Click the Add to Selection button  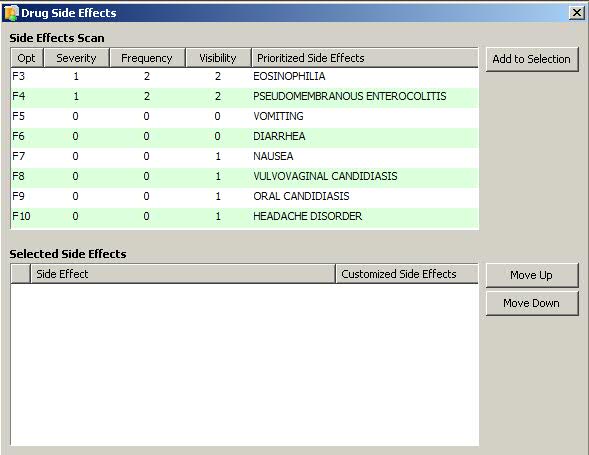(x=532, y=59)
